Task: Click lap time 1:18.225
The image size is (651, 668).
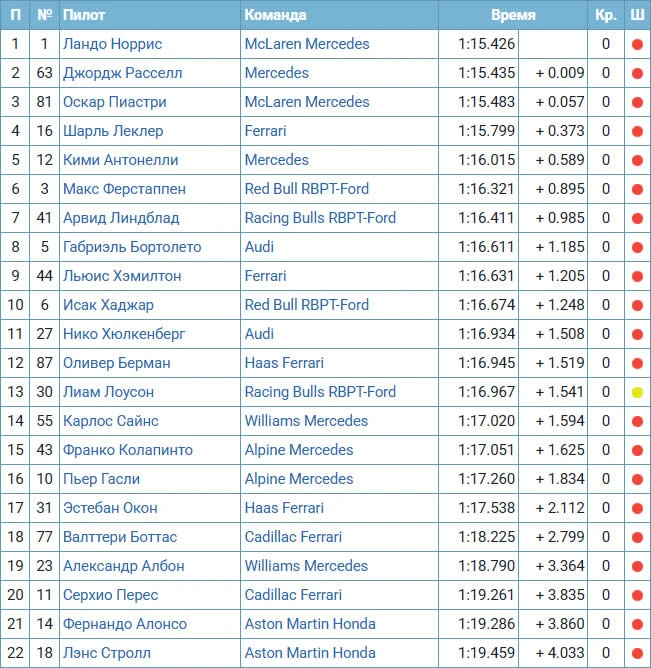Action: [x=486, y=536]
